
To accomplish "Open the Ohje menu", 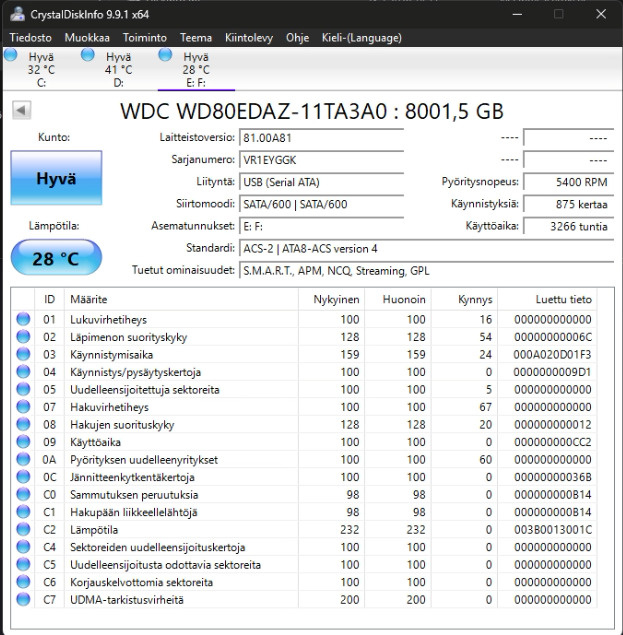I will pyautogui.click(x=297, y=38).
